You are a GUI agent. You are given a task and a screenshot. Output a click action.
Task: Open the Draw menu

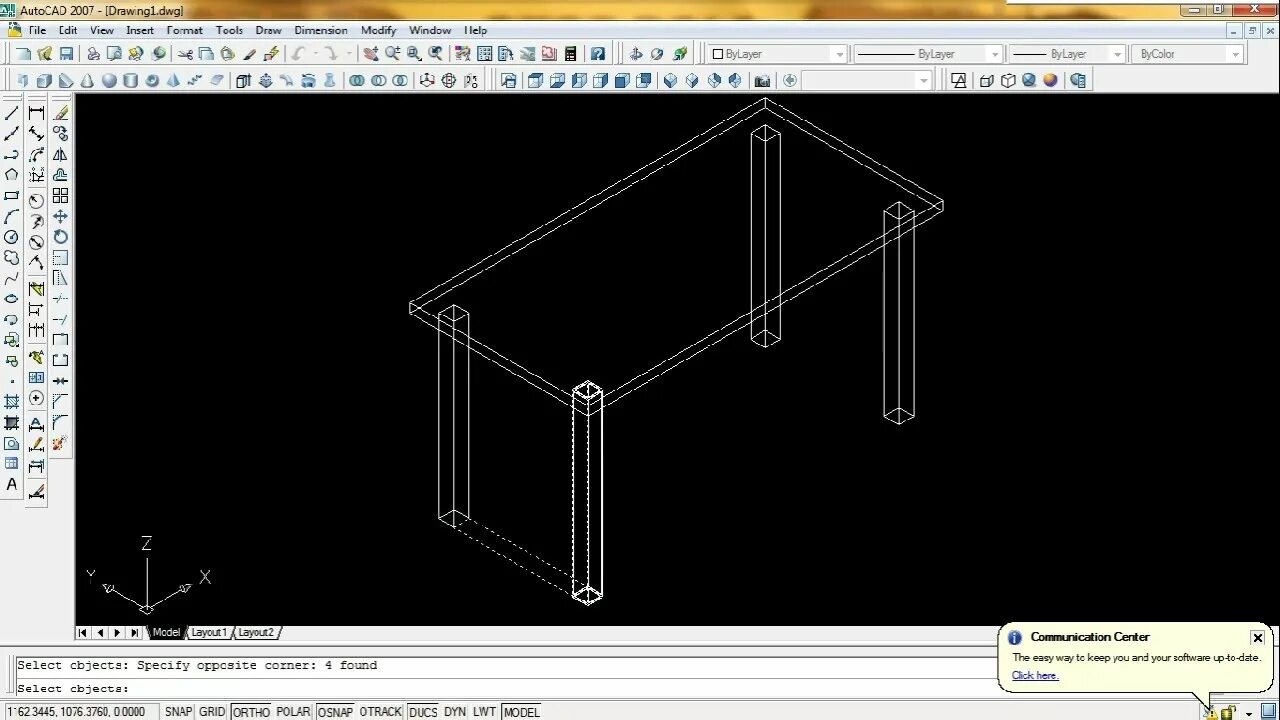[268, 30]
